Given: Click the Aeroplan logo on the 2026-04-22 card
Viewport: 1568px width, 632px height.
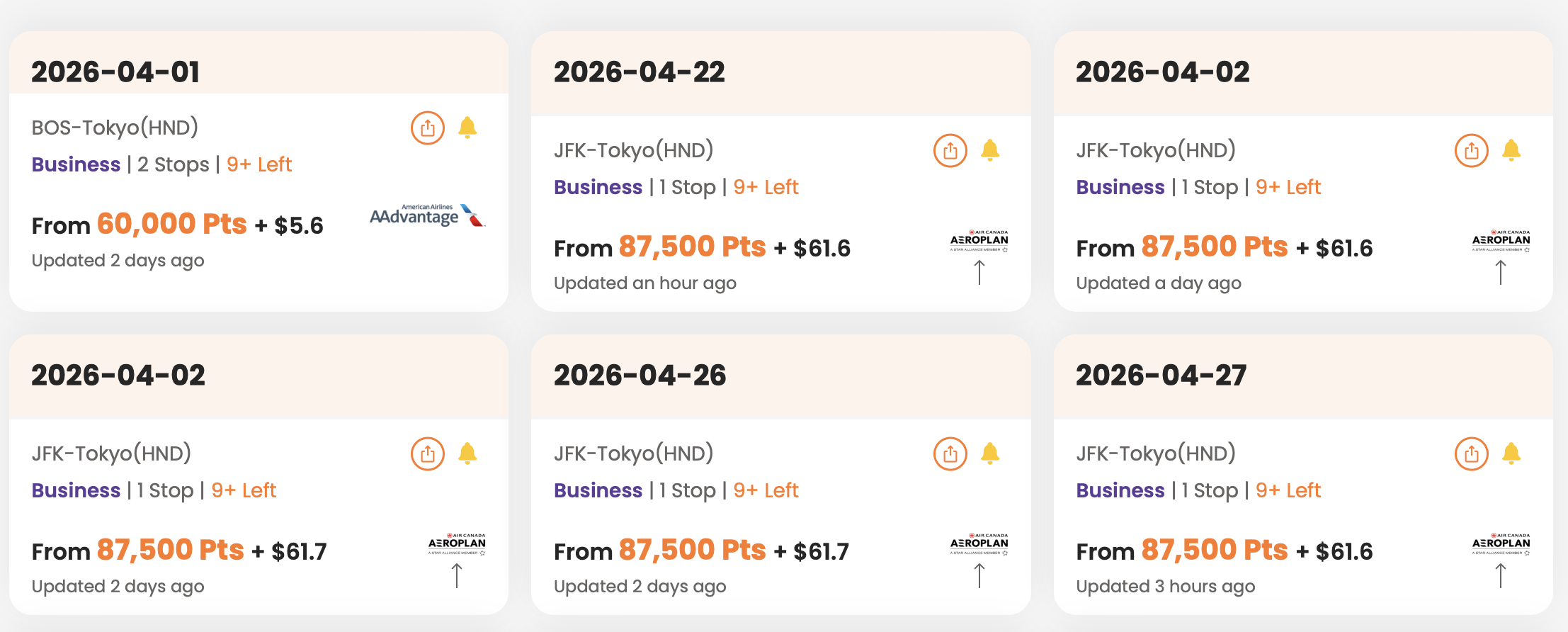Looking at the screenshot, I should [979, 241].
